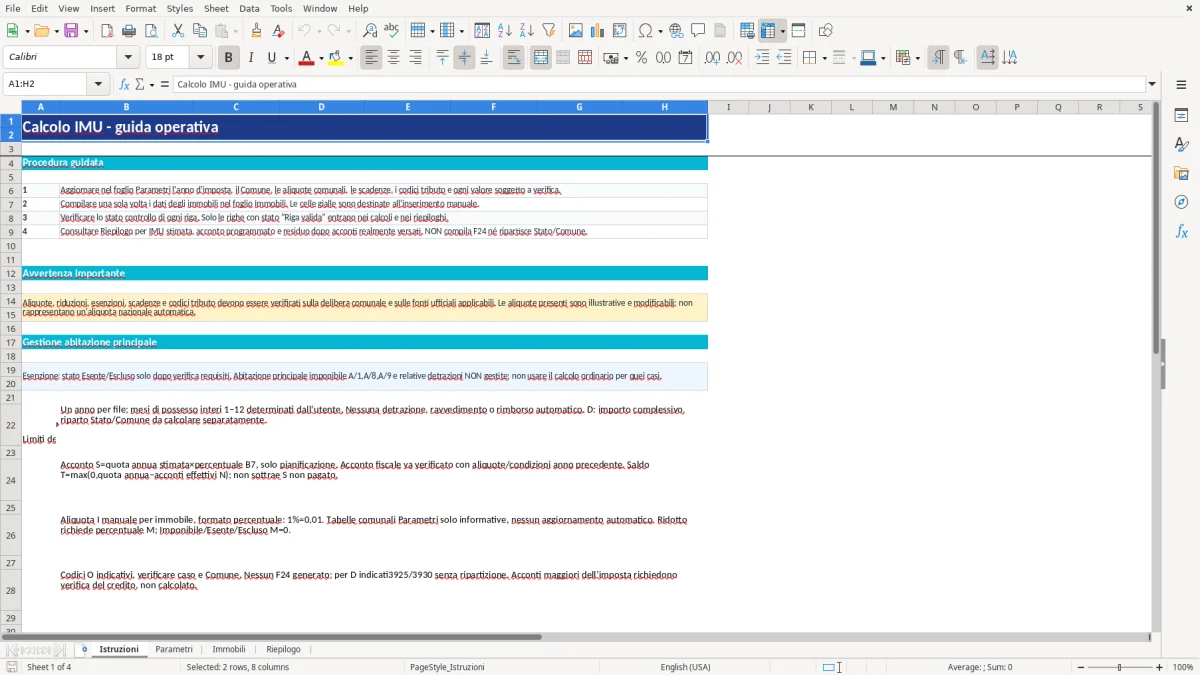Expand the formula bar arrow

pos(1152,84)
